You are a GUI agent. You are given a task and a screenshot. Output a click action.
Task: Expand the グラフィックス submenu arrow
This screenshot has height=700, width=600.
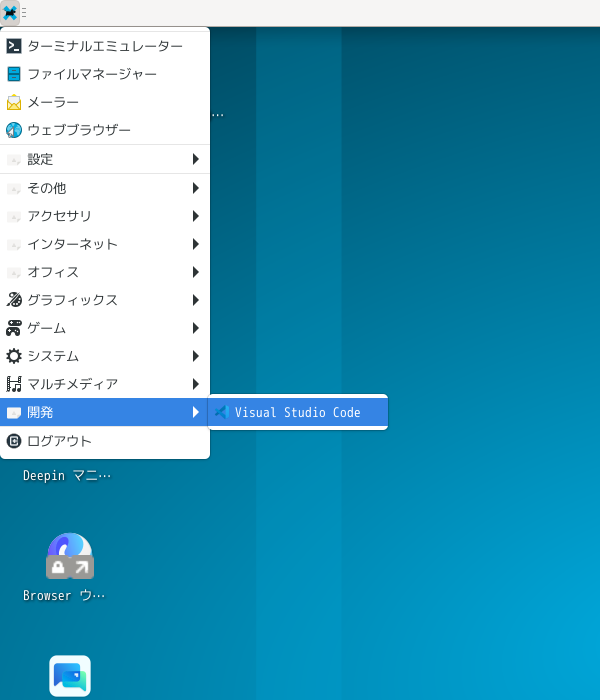coord(196,300)
